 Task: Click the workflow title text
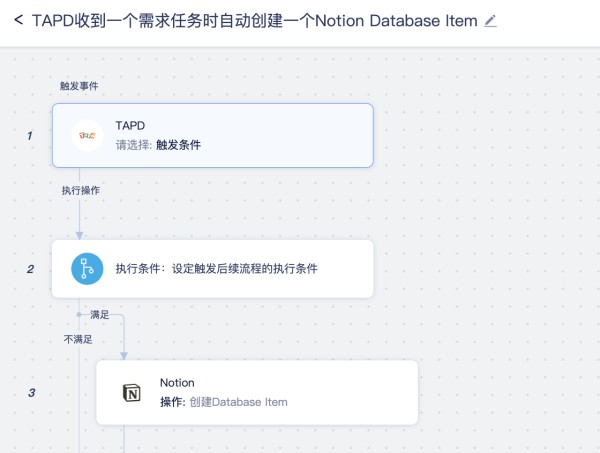pyautogui.click(x=254, y=21)
